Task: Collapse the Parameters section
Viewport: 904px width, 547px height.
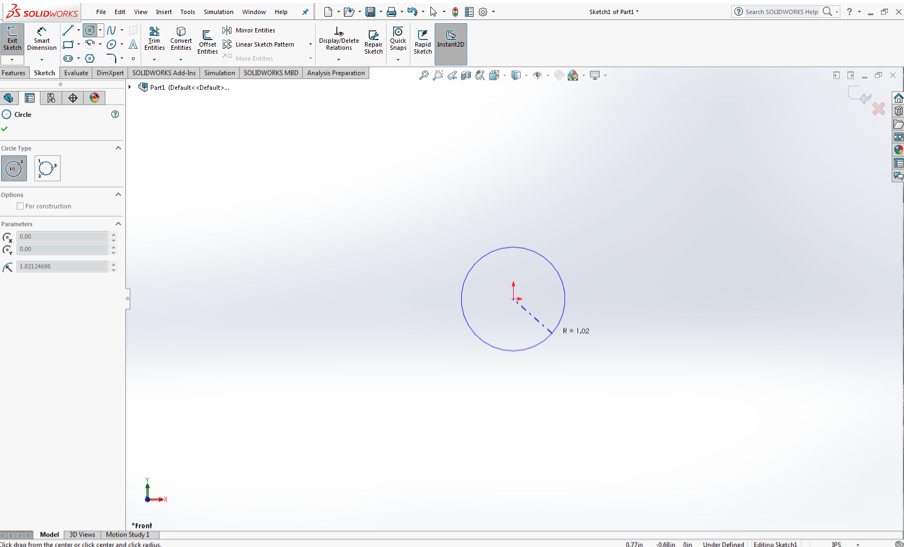Action: click(x=118, y=224)
